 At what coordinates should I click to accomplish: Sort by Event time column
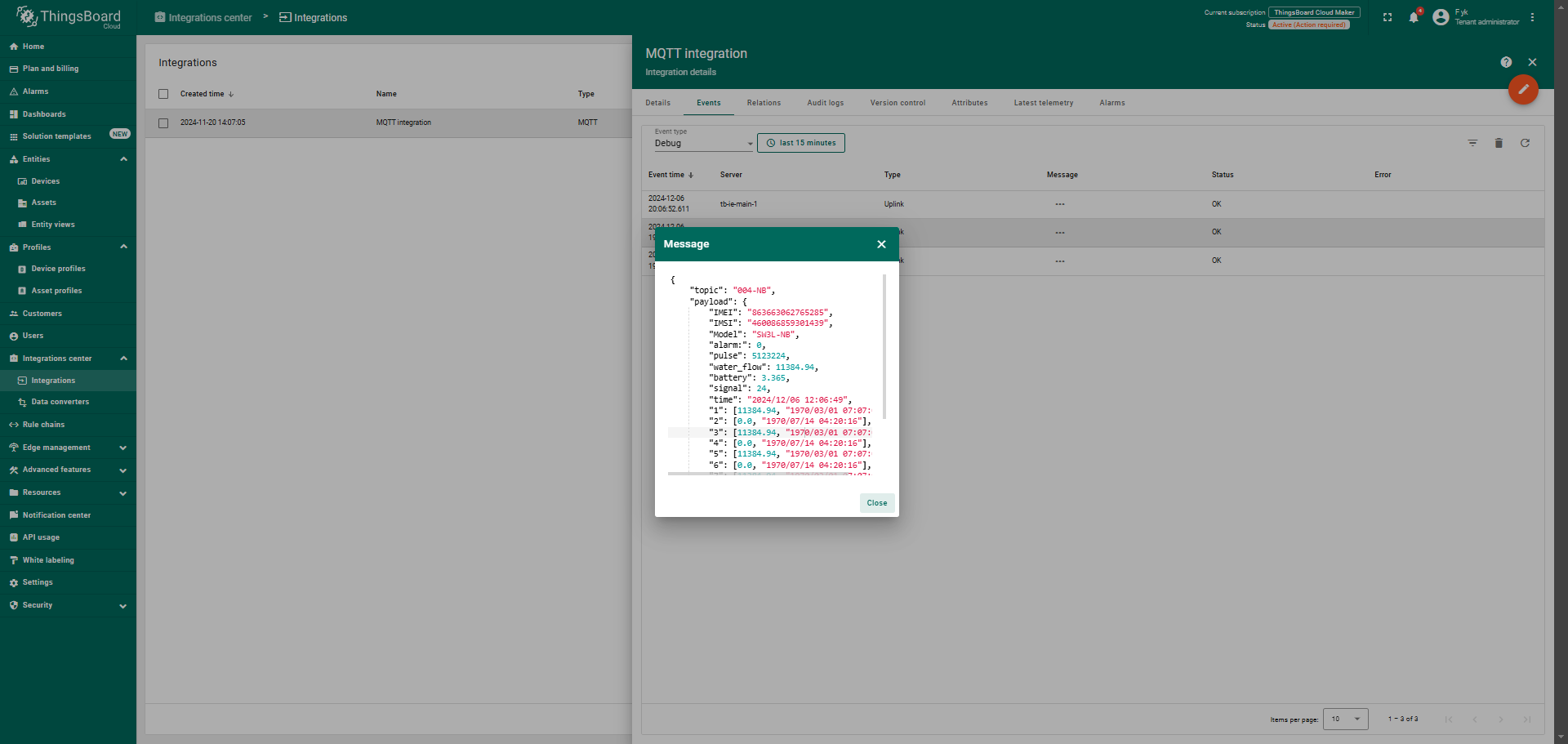click(670, 175)
